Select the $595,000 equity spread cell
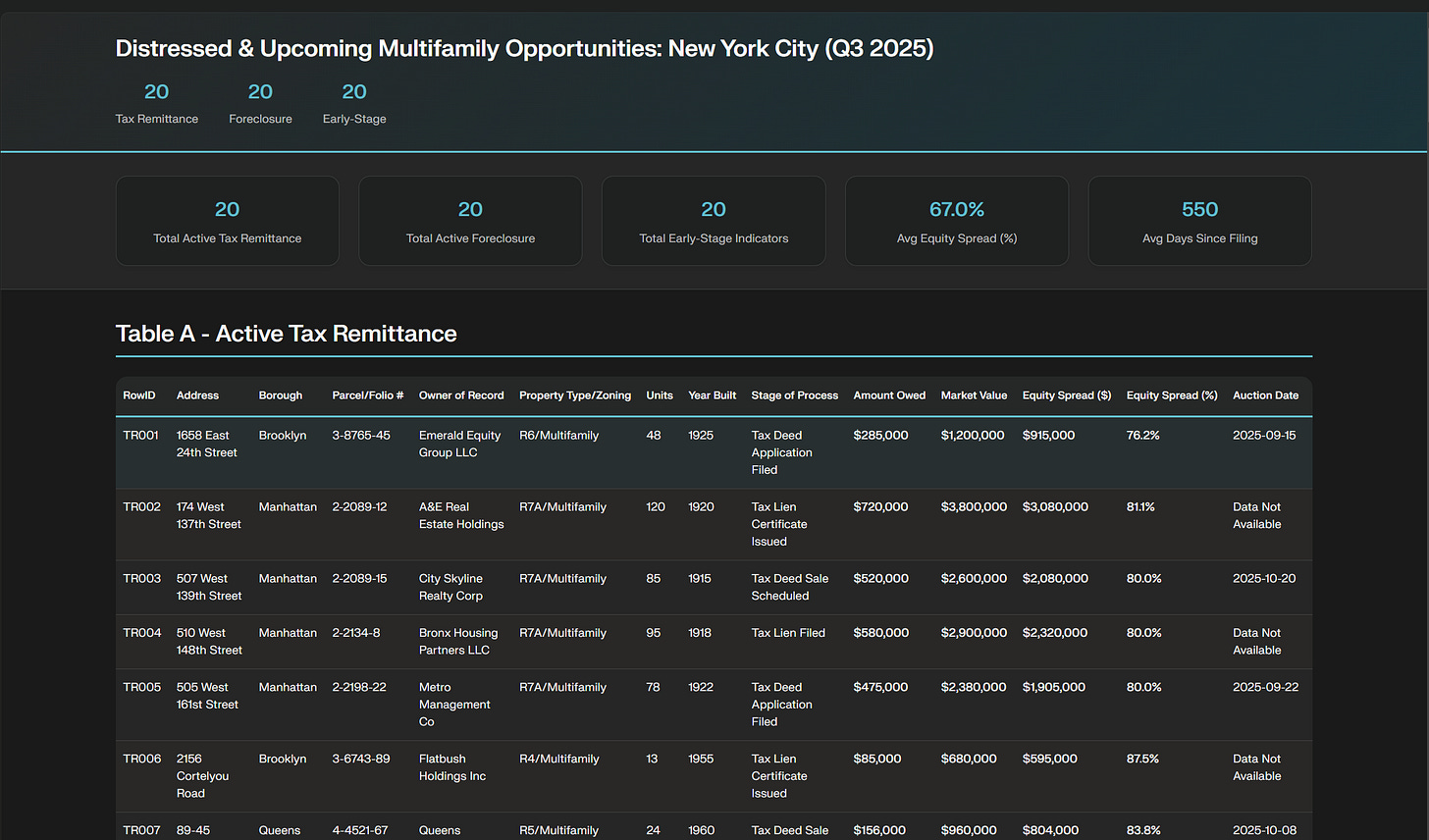 coord(1050,760)
